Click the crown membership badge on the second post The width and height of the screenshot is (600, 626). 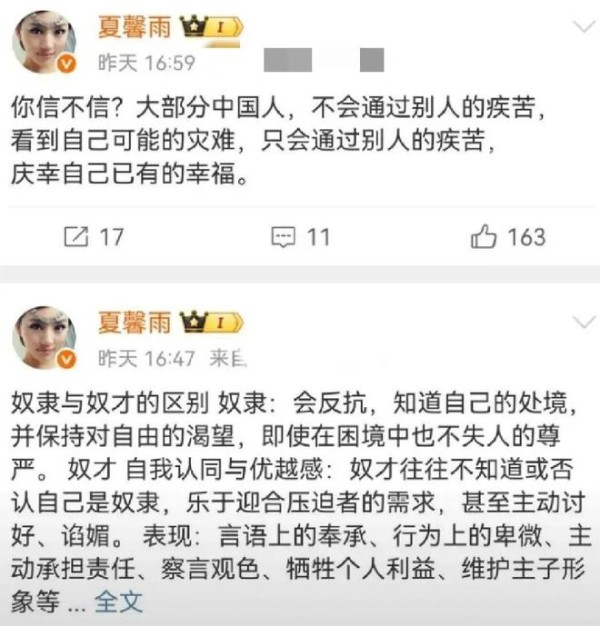pyautogui.click(x=212, y=323)
